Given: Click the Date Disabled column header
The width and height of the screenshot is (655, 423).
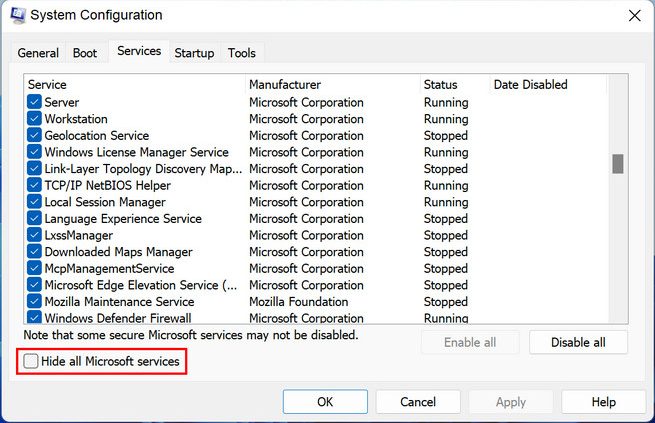Looking at the screenshot, I should click(530, 85).
